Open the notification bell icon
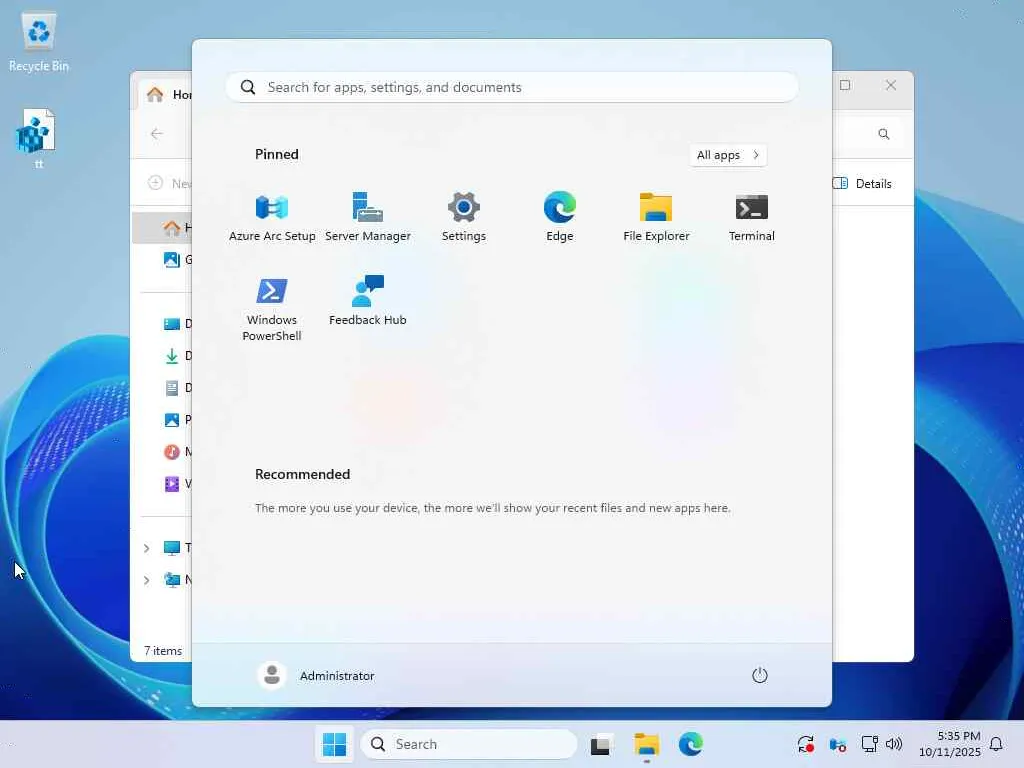Screen dimensions: 1024x768 [996, 744]
